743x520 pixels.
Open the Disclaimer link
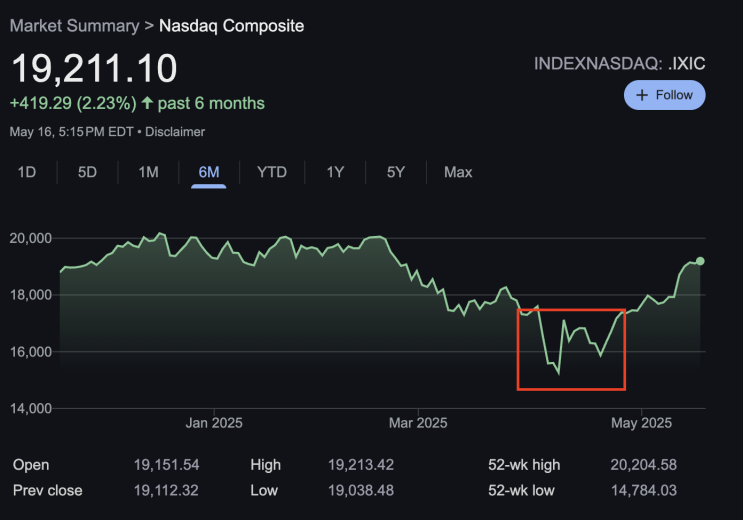(x=175, y=131)
